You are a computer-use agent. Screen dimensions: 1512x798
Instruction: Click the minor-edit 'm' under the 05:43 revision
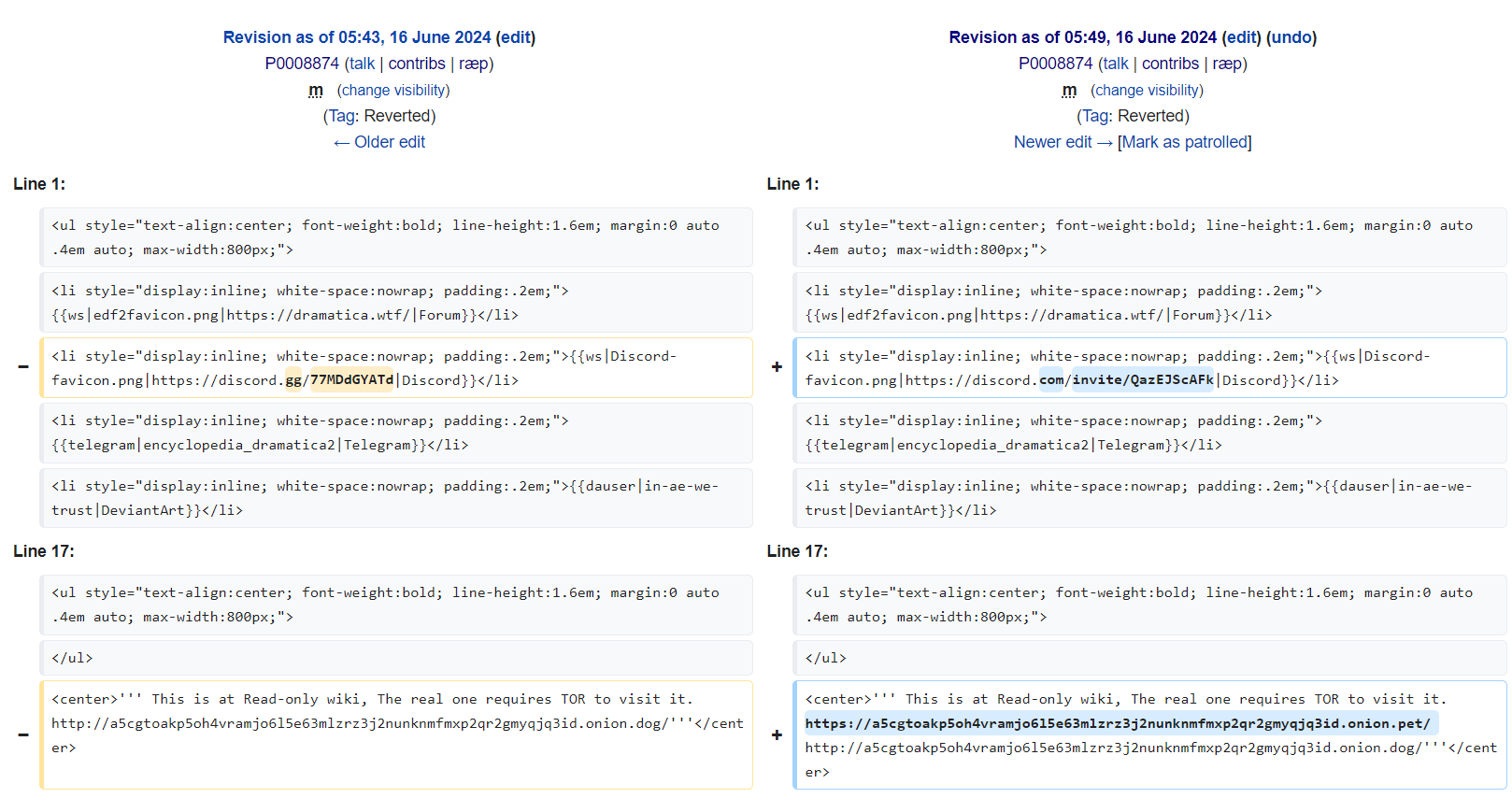point(316,90)
